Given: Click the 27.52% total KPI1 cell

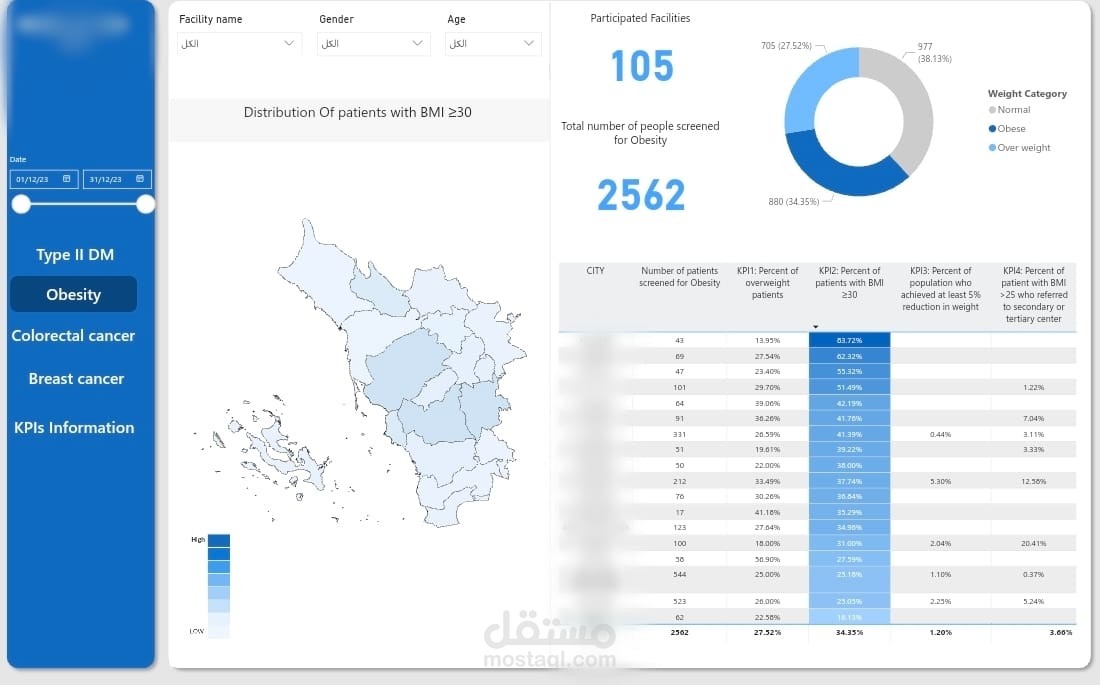Looking at the screenshot, I should 767,632.
